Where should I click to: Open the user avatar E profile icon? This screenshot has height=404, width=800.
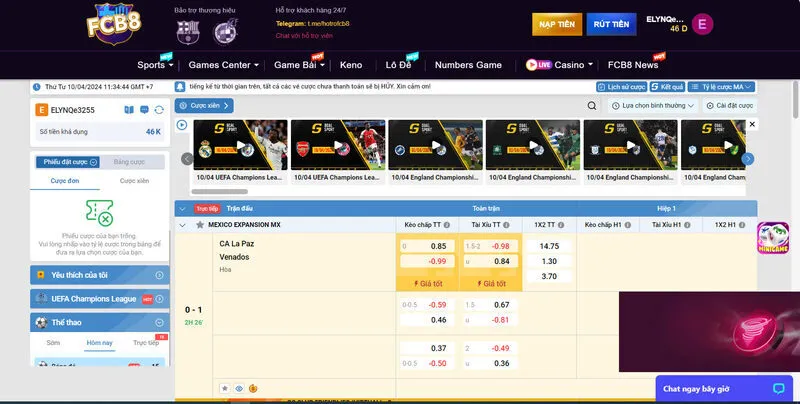[702, 24]
